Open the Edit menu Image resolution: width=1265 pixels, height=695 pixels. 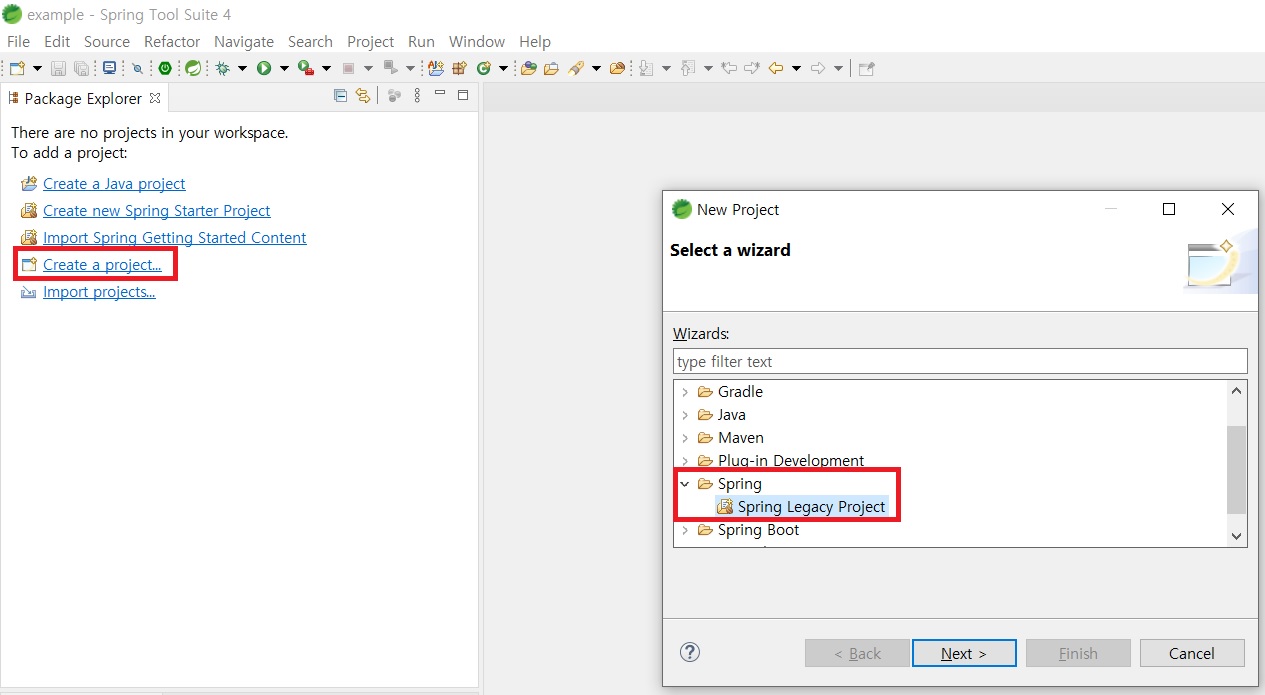pos(57,41)
